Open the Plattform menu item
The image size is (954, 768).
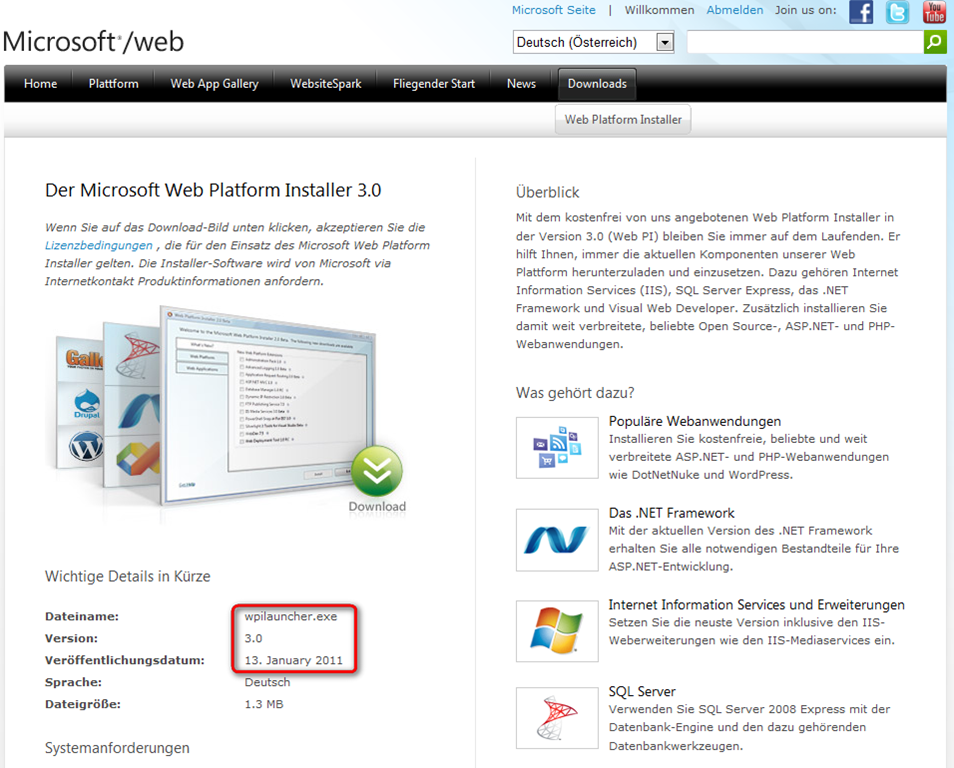click(113, 83)
